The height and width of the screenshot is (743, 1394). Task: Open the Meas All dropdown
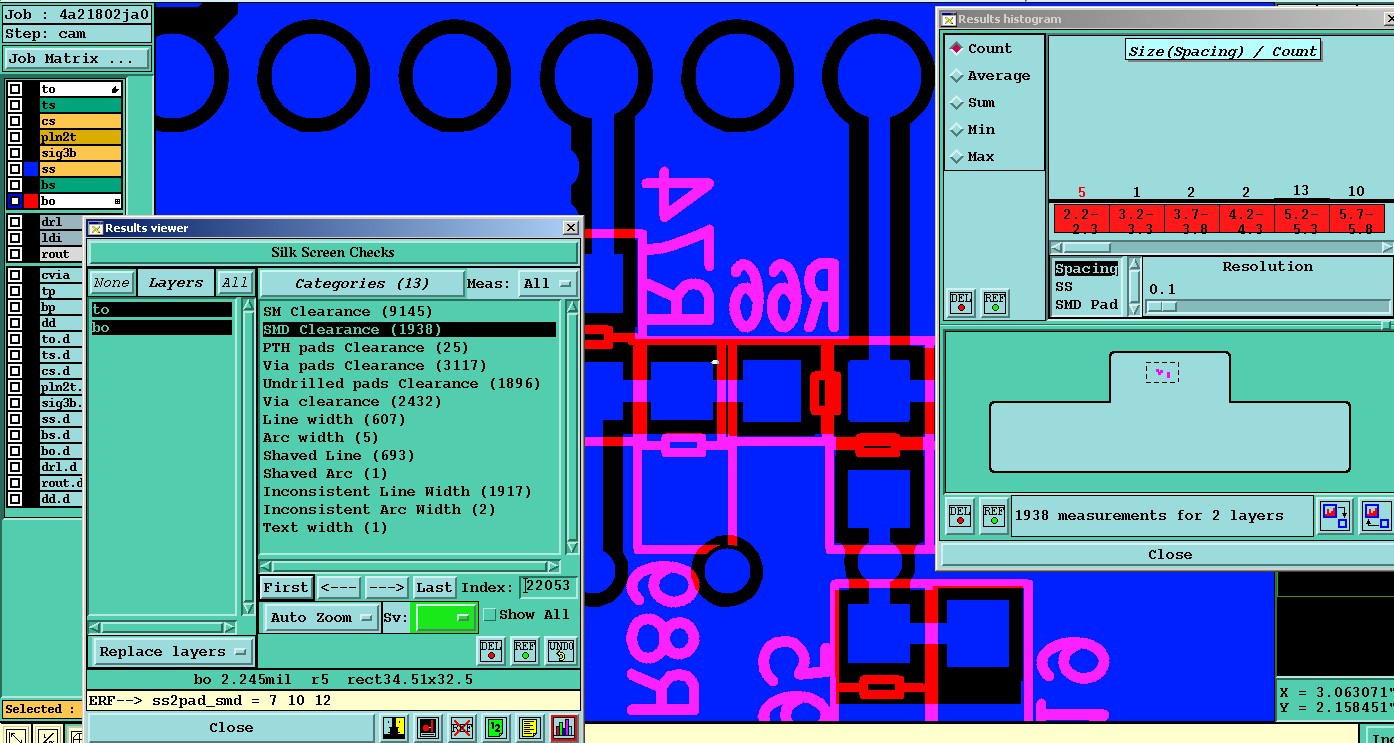(548, 283)
